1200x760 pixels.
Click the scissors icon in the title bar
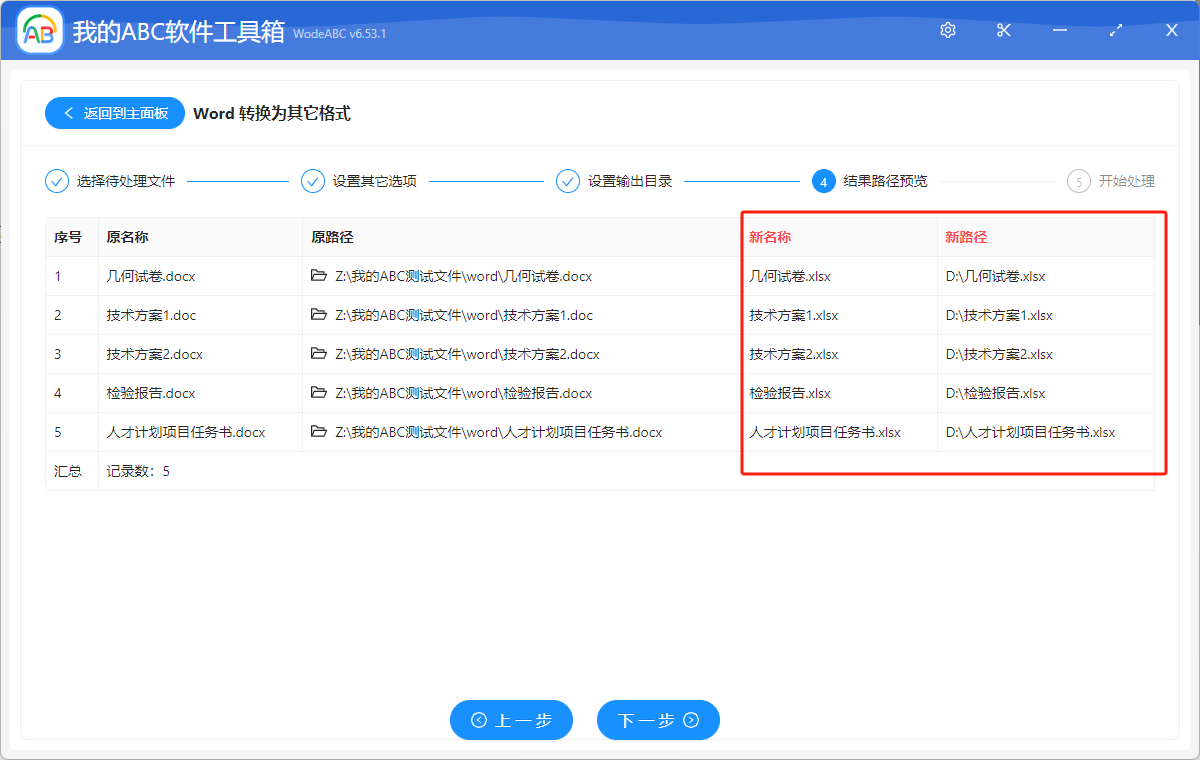(1003, 30)
